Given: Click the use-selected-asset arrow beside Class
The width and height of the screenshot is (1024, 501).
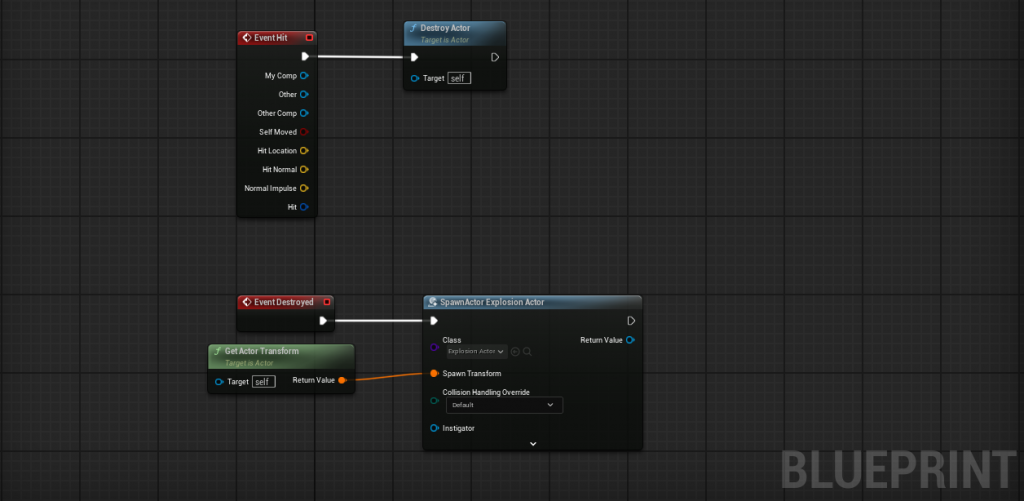Looking at the screenshot, I should coord(515,351).
